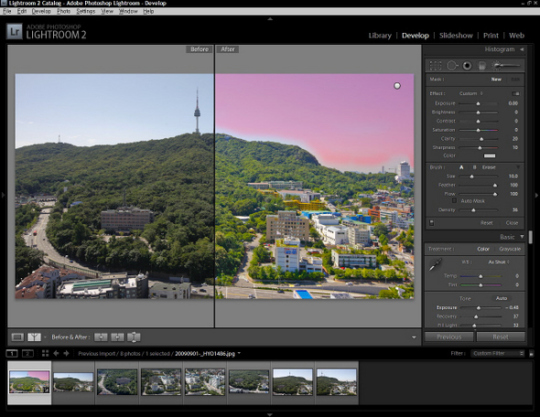
Task: Enable the Auto Mask checkbox
Action: coord(454,201)
